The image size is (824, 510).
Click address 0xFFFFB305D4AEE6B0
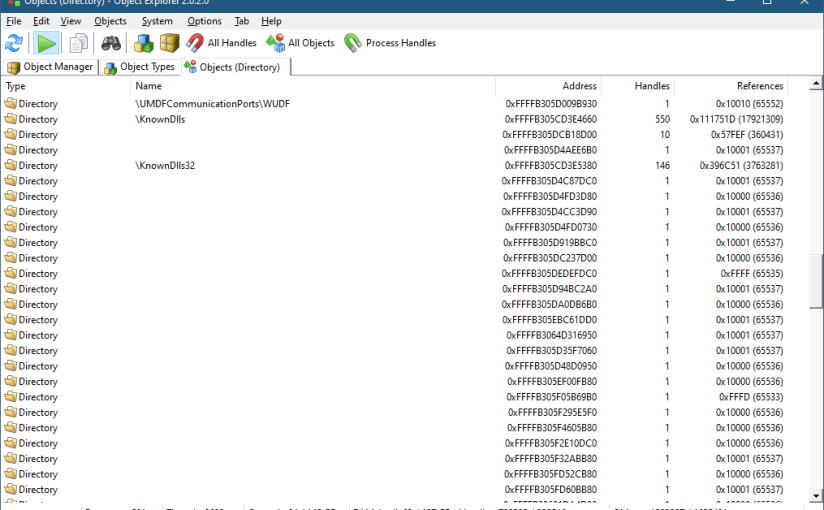coord(550,150)
